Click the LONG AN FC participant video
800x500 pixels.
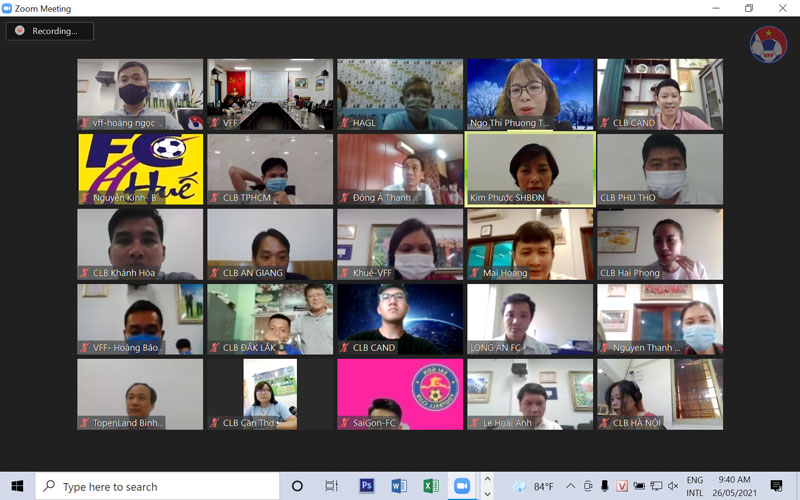[x=530, y=319]
